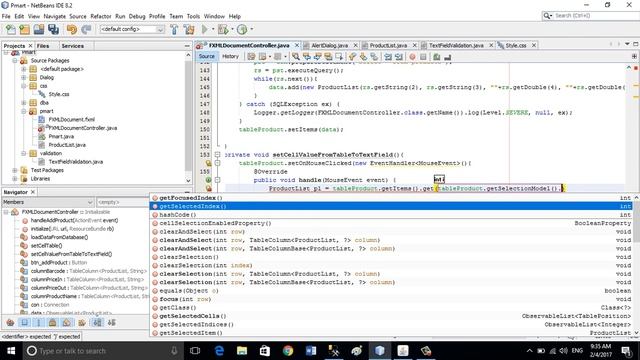Open Run Project dropdown arrow
The image size is (640, 360).
[x=213, y=29]
